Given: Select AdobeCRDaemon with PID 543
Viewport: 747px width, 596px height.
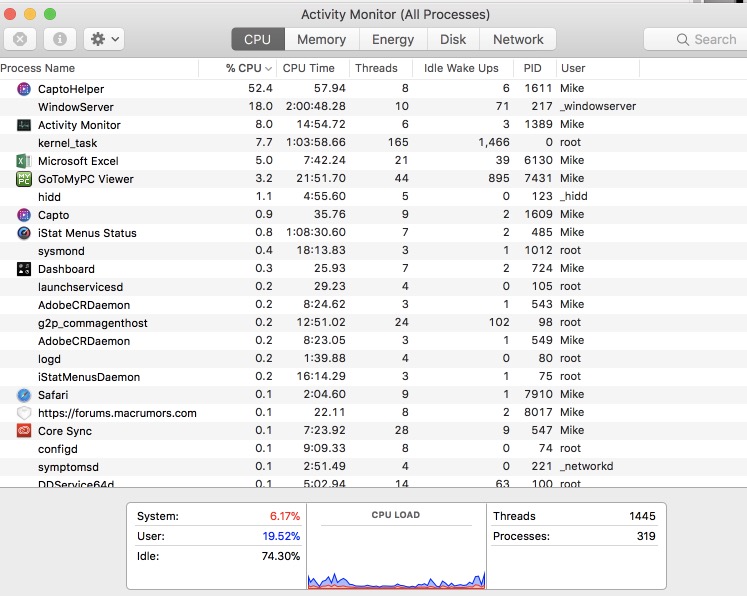Looking at the screenshot, I should click(x=374, y=305).
